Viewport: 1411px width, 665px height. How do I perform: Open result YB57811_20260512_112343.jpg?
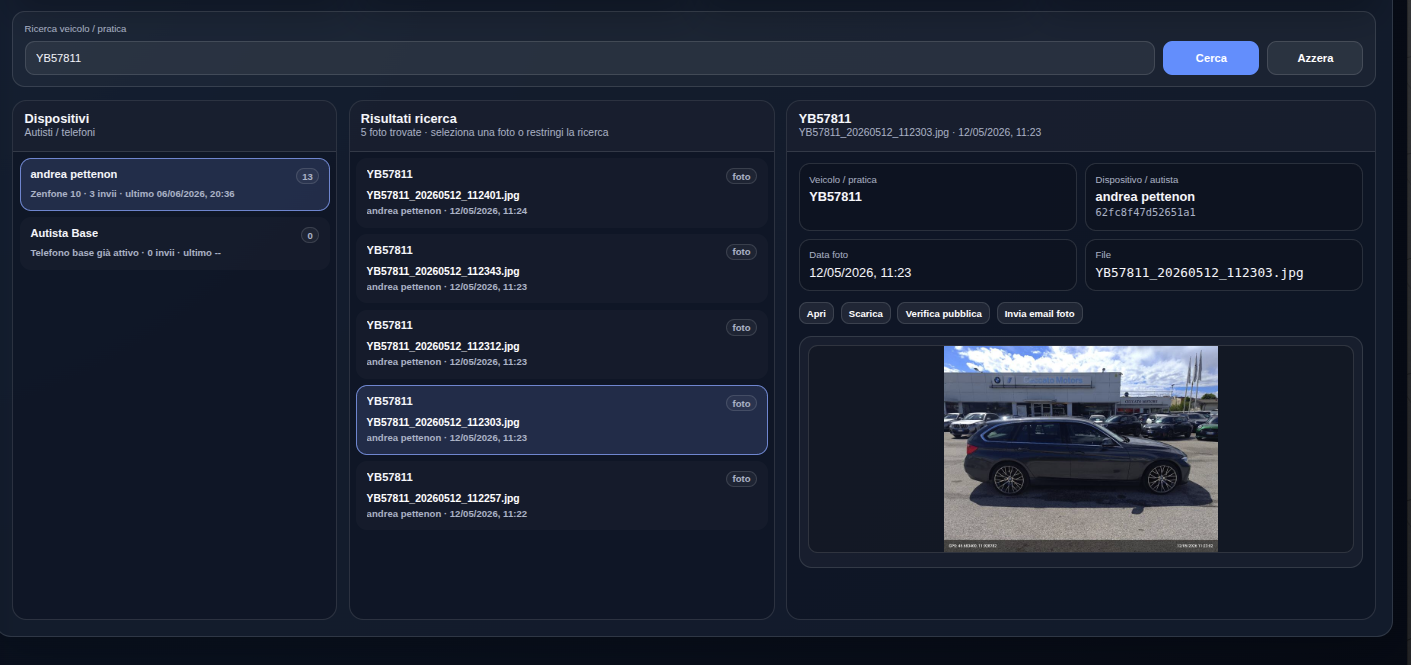tap(562, 269)
